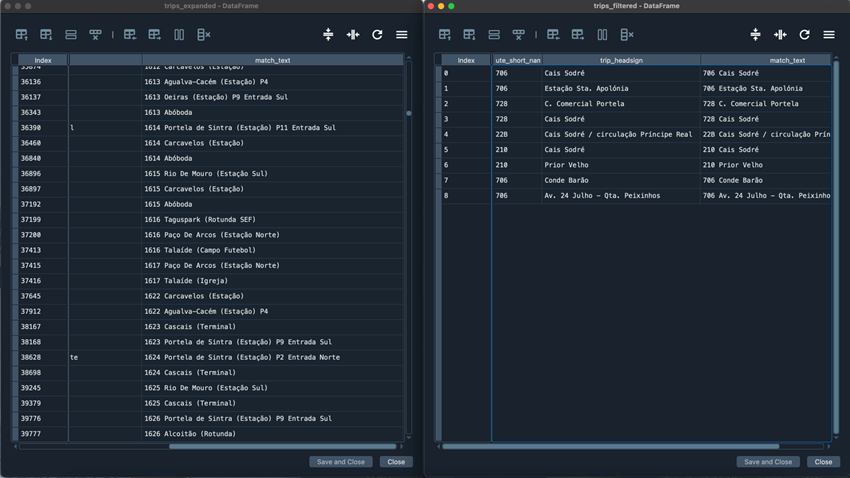The image size is (850, 478).
Task: Click insert row below in trips_expanded window
Action: tap(46, 35)
